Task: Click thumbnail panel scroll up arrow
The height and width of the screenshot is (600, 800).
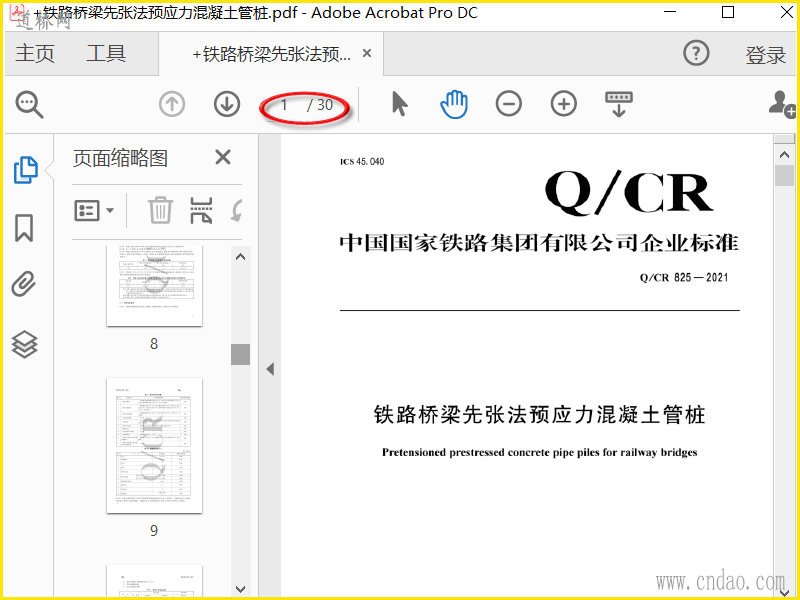Action: pyautogui.click(x=241, y=257)
